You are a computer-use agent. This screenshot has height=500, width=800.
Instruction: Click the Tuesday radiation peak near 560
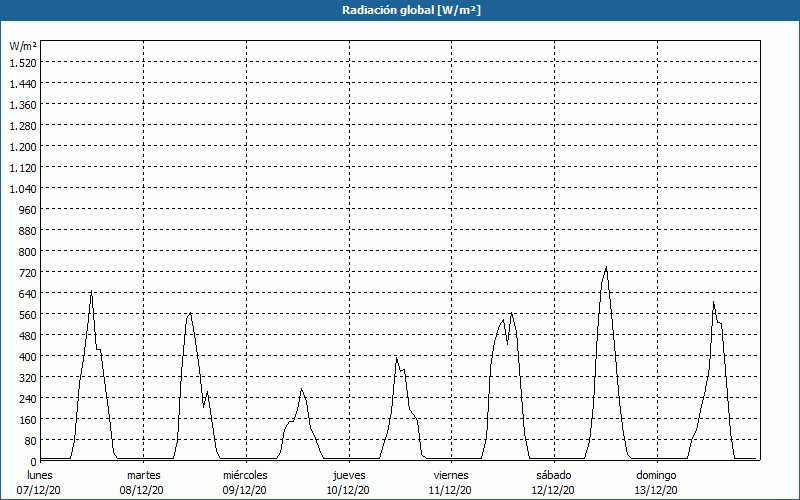pos(190,313)
